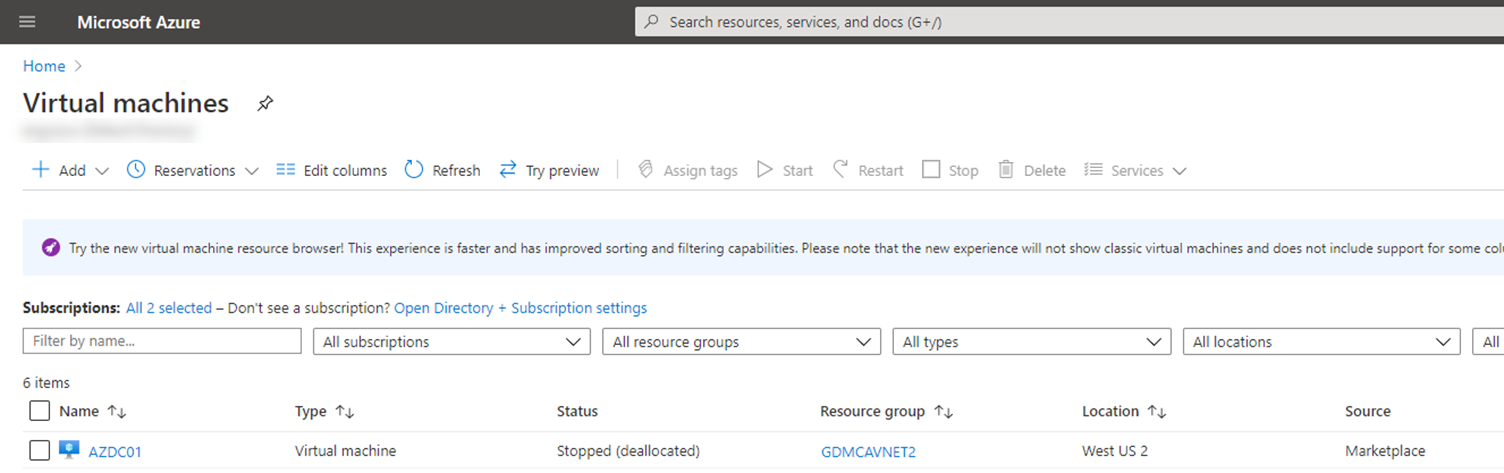Open the GDMCAVNET2 resource group link

click(868, 452)
